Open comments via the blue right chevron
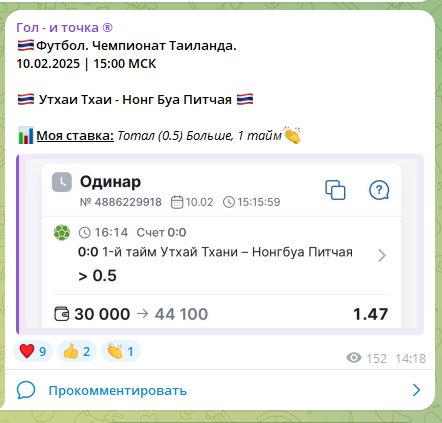The height and width of the screenshot is (423, 442). 416,390
